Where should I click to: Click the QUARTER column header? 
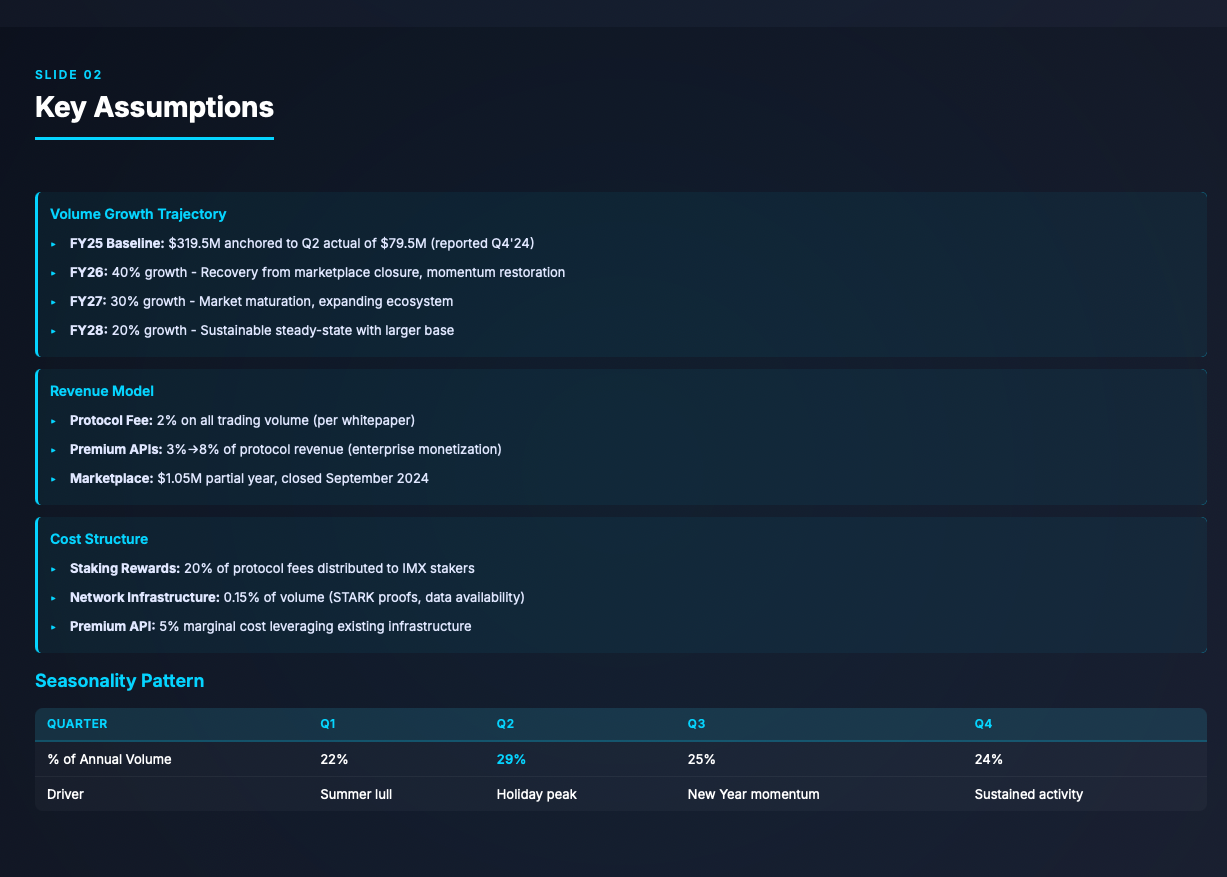(x=77, y=724)
